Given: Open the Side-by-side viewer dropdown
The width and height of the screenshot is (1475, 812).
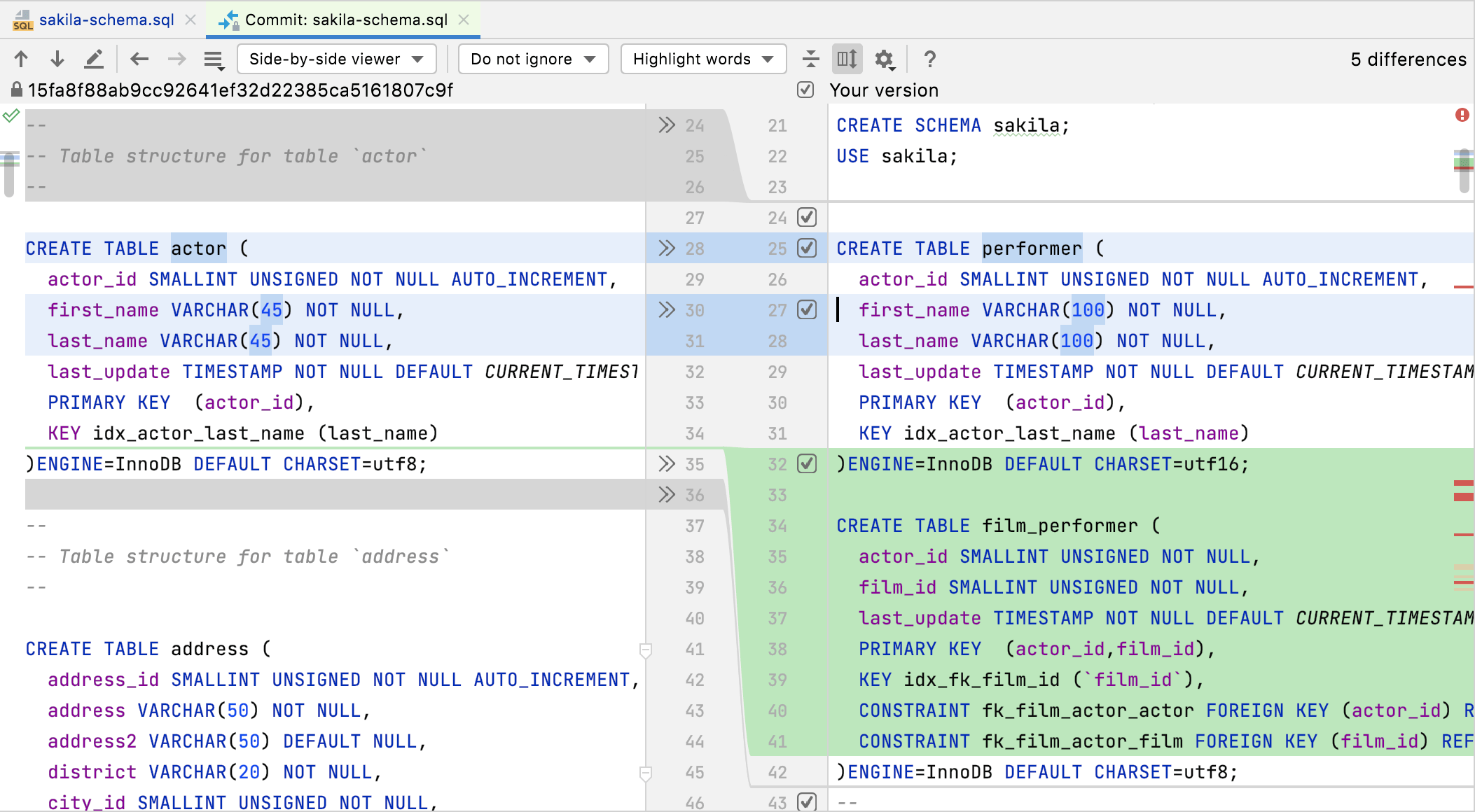Looking at the screenshot, I should [x=336, y=59].
